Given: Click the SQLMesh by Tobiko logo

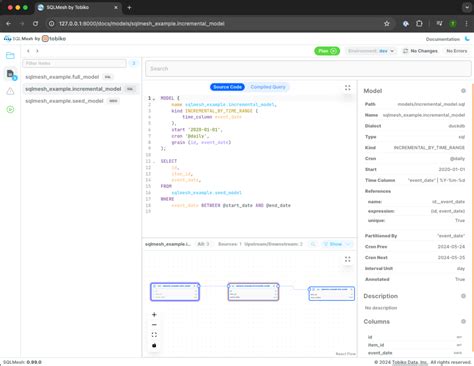Looking at the screenshot, I should coord(35,39).
